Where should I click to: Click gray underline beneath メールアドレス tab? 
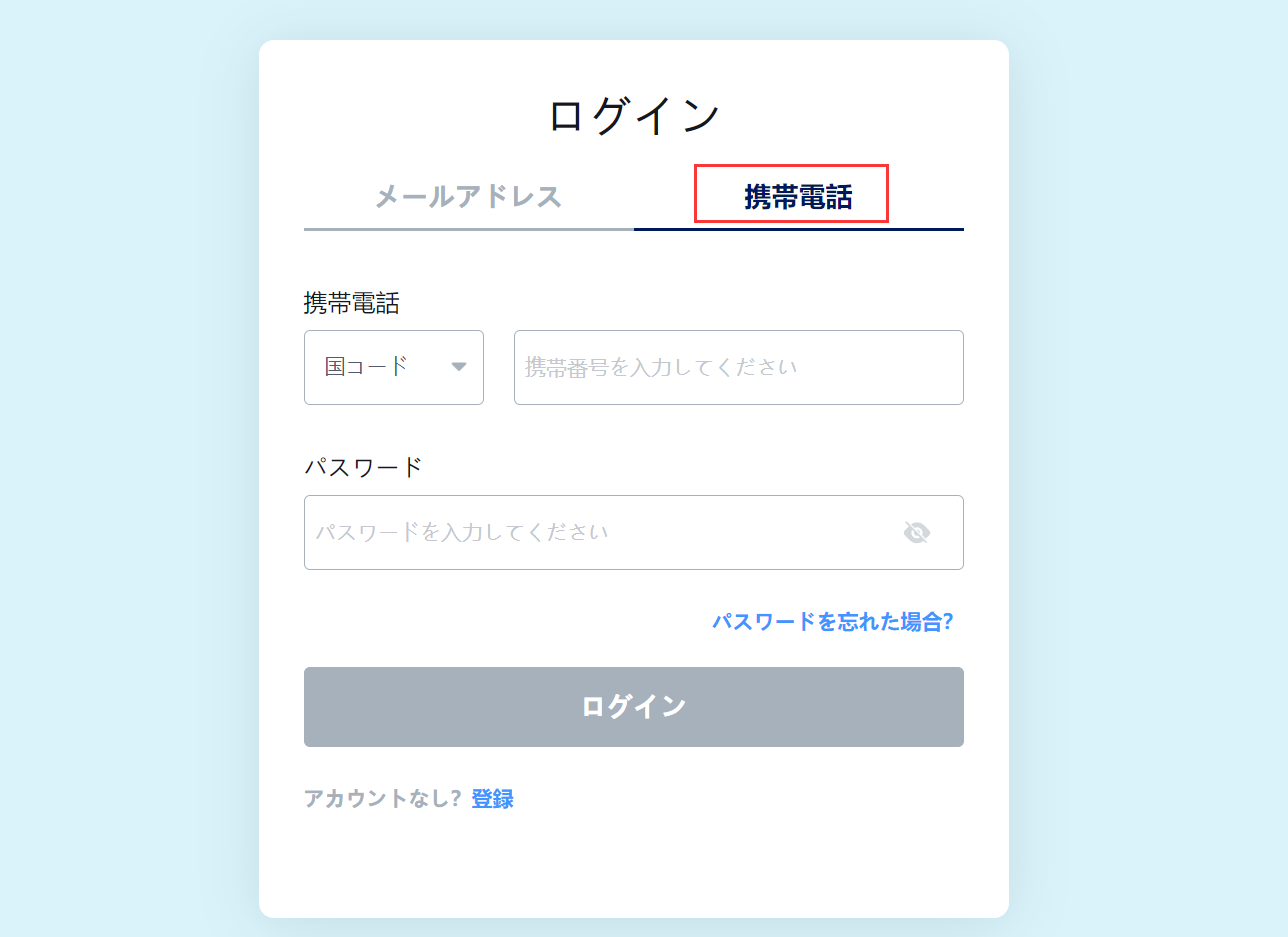468,229
